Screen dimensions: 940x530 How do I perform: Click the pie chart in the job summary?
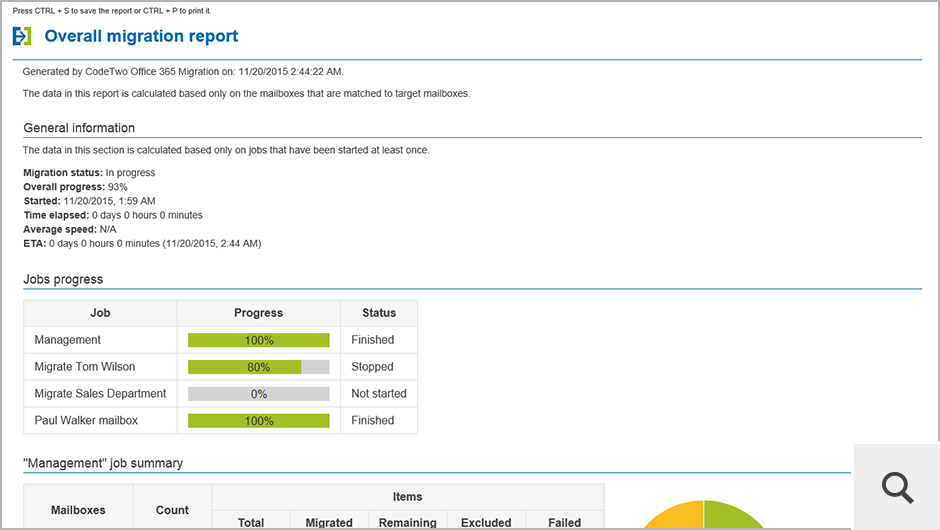(x=704, y=515)
